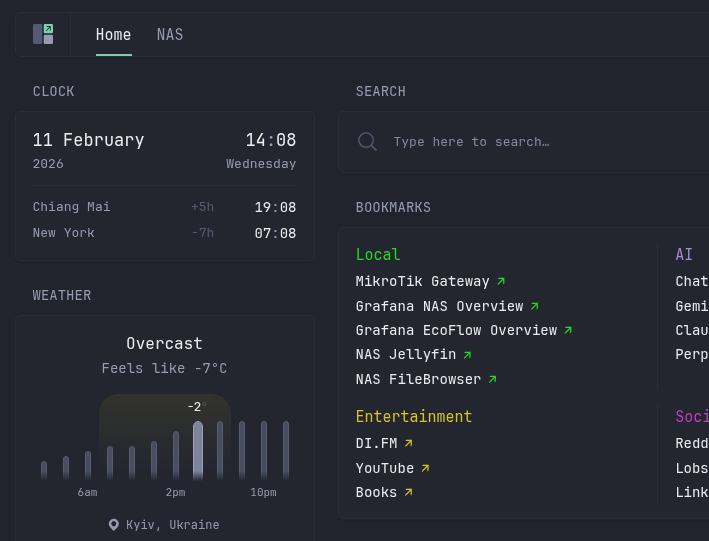Image resolution: width=709 pixels, height=541 pixels.
Task: Click external arrow next to NAS Jellyfin
Action: [x=467, y=354]
